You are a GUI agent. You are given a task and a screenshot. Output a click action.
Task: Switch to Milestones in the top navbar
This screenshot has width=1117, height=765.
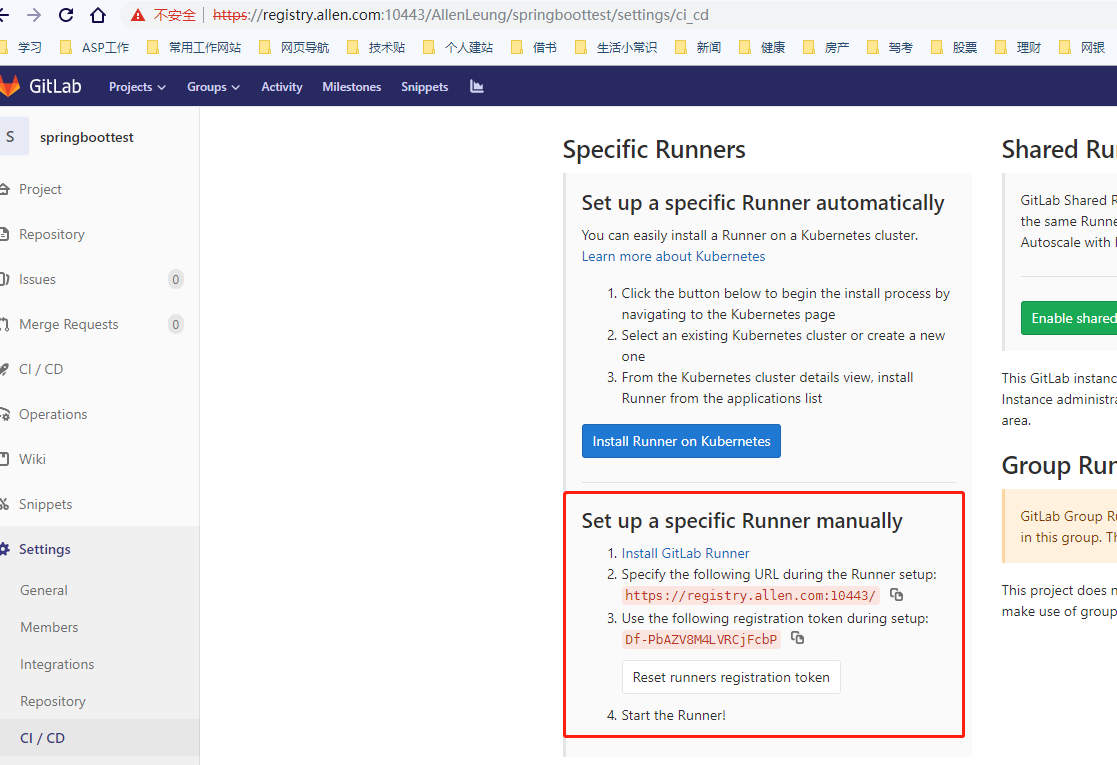tap(352, 87)
